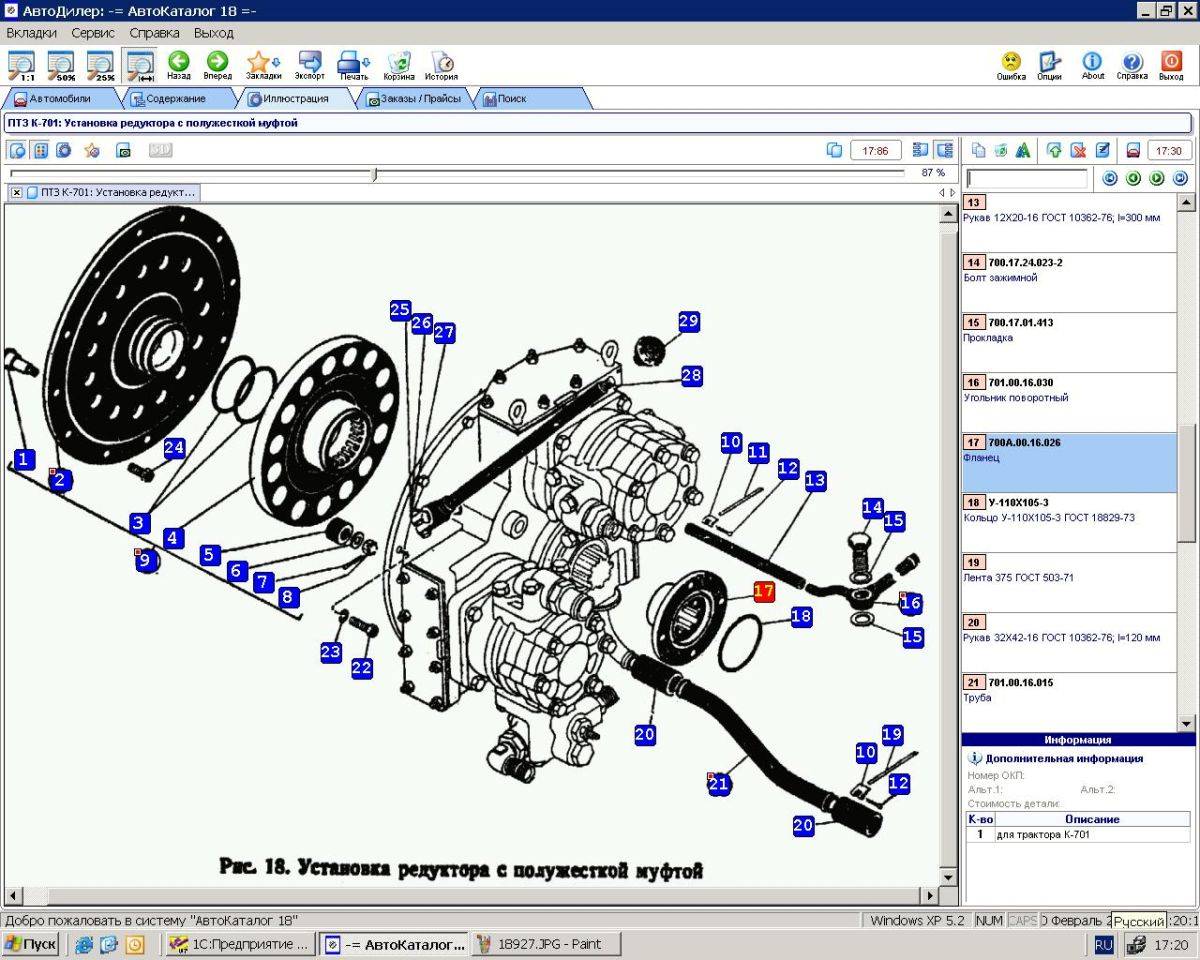
Task: Click callout 29 on the diagram
Action: tap(688, 321)
